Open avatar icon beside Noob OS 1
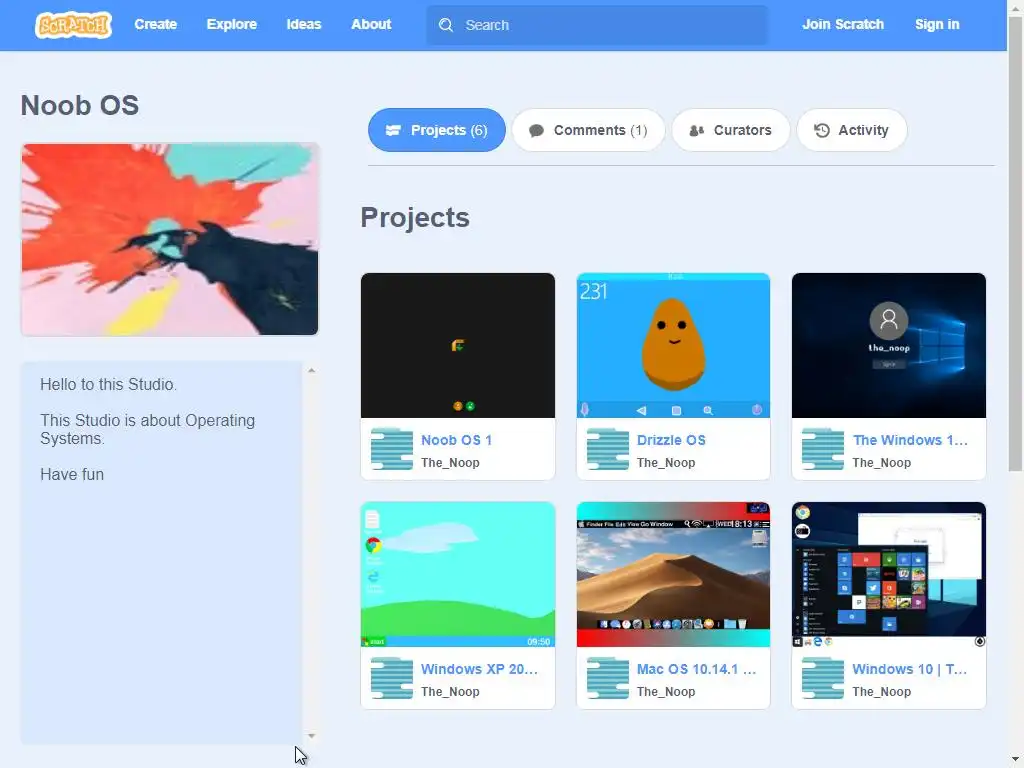 click(392, 449)
